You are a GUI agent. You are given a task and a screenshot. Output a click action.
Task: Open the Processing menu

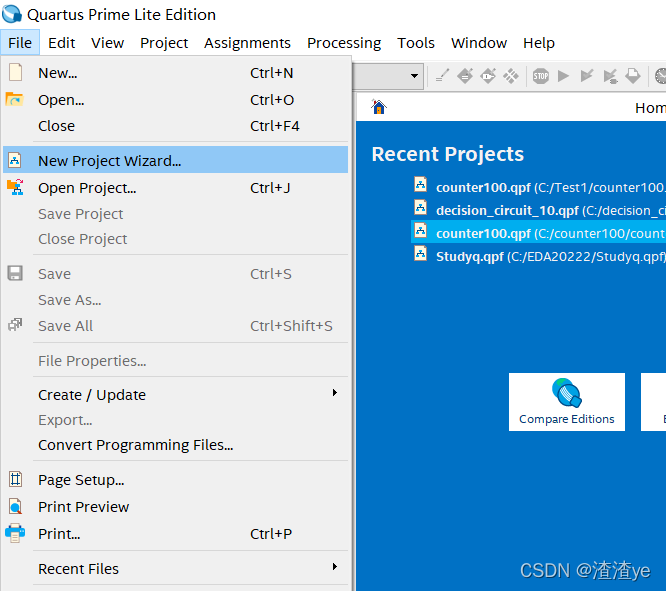click(344, 42)
